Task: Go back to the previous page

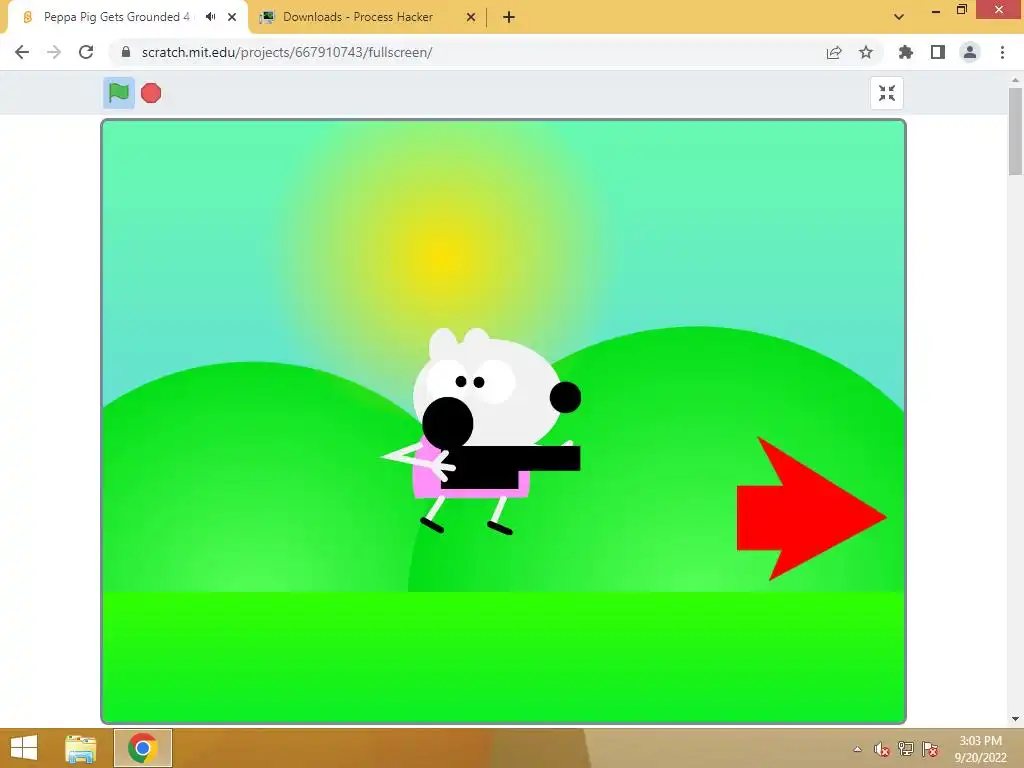Action: point(22,52)
